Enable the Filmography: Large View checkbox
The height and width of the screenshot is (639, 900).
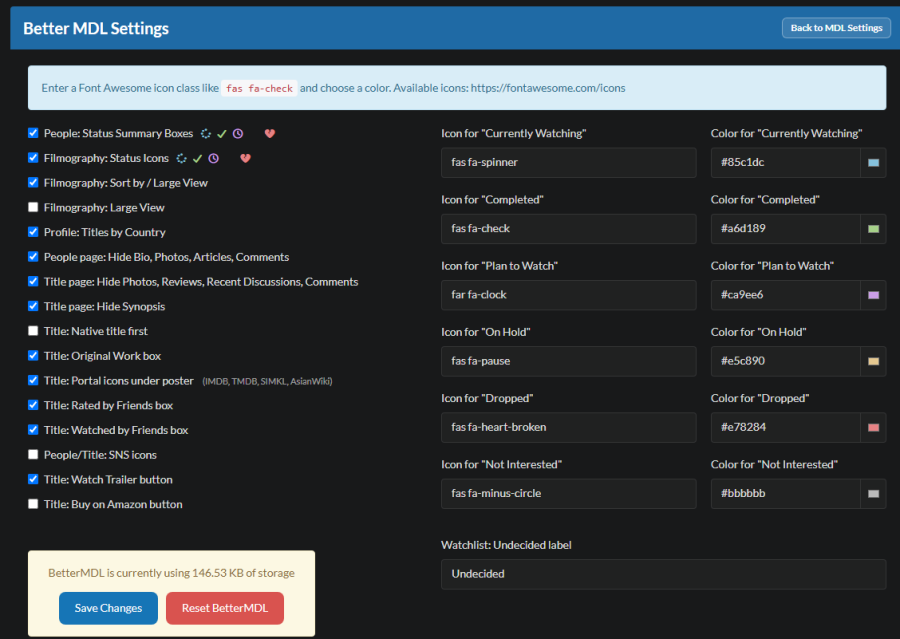[x=33, y=207]
